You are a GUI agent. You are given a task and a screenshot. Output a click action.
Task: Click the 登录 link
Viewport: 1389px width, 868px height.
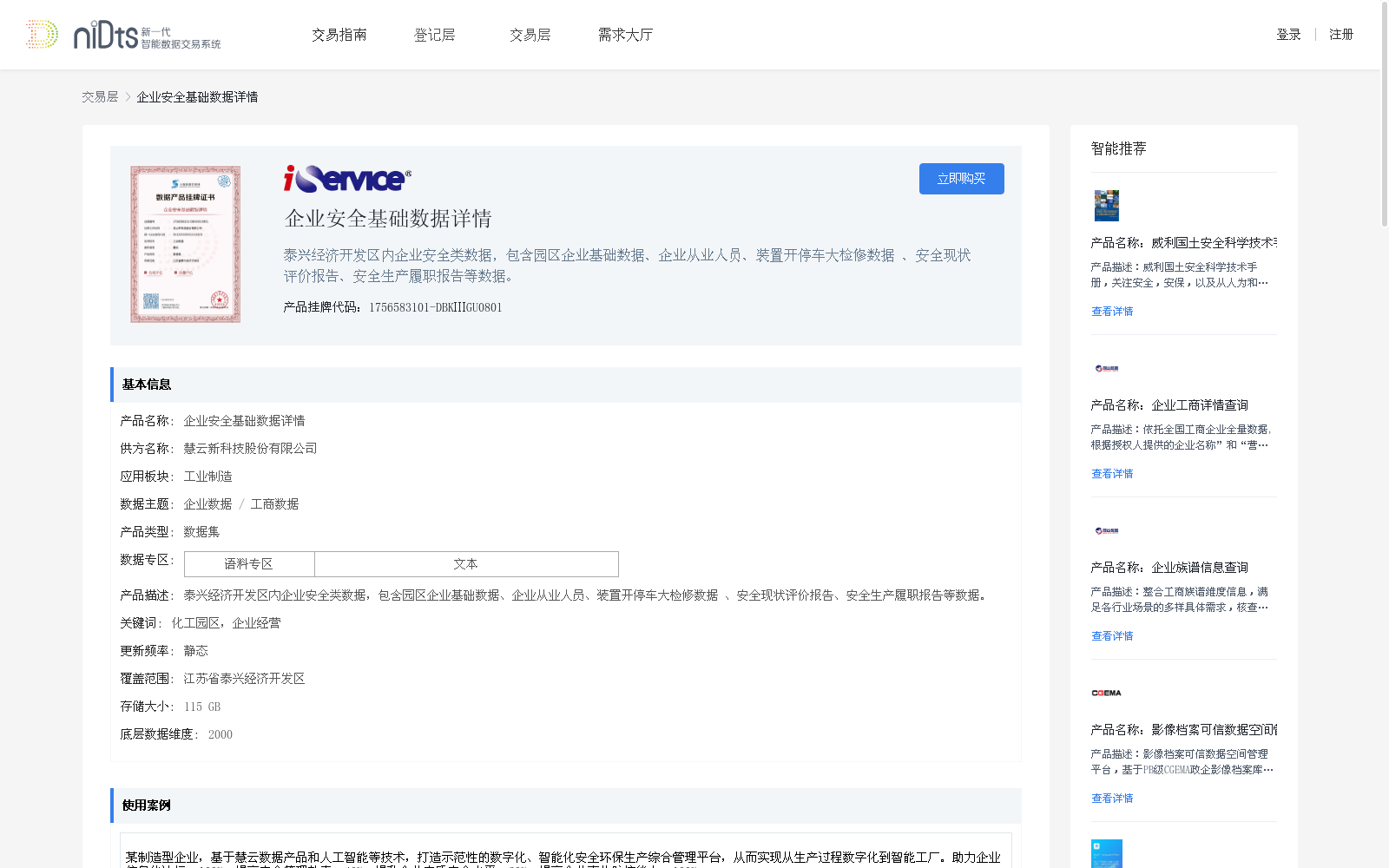point(1288,35)
